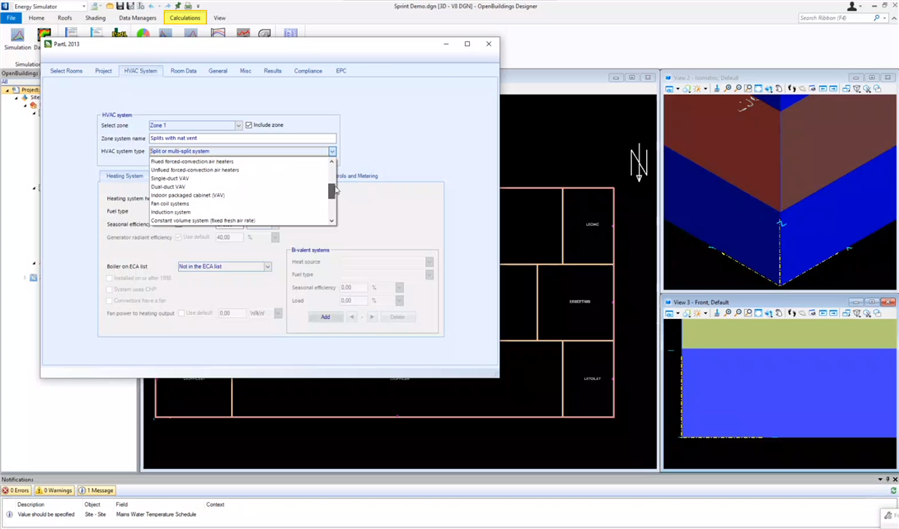Select Induction system option

point(171,212)
